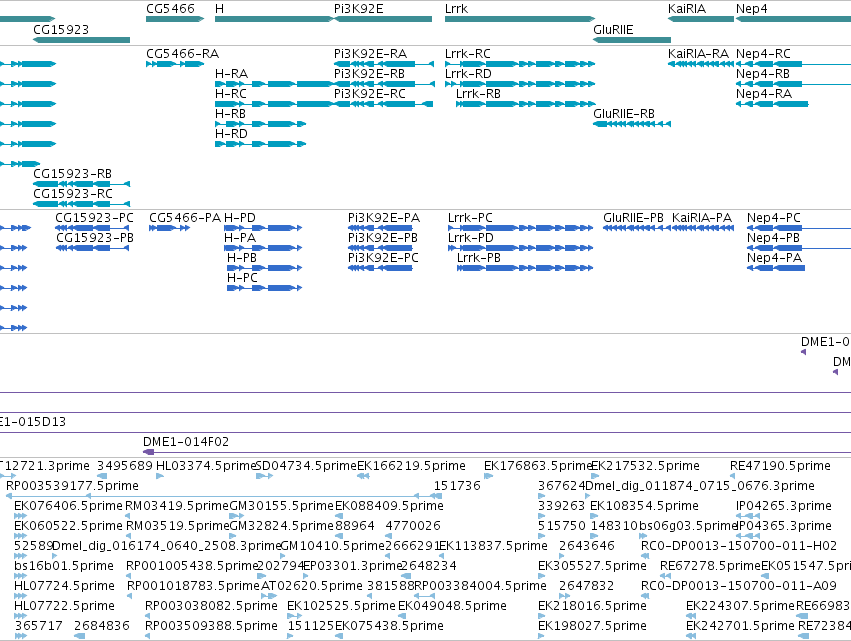Open the CG5466-RA transcript label

182,54
